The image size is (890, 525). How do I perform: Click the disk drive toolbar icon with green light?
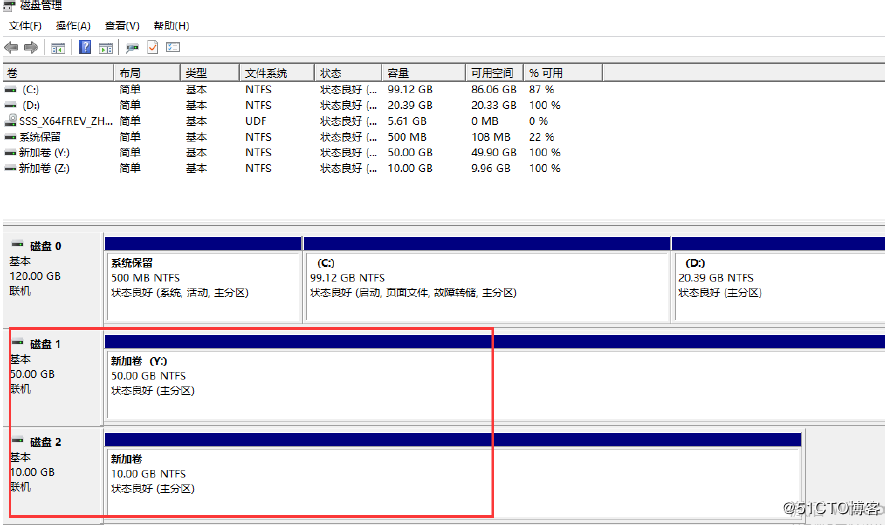(132, 48)
